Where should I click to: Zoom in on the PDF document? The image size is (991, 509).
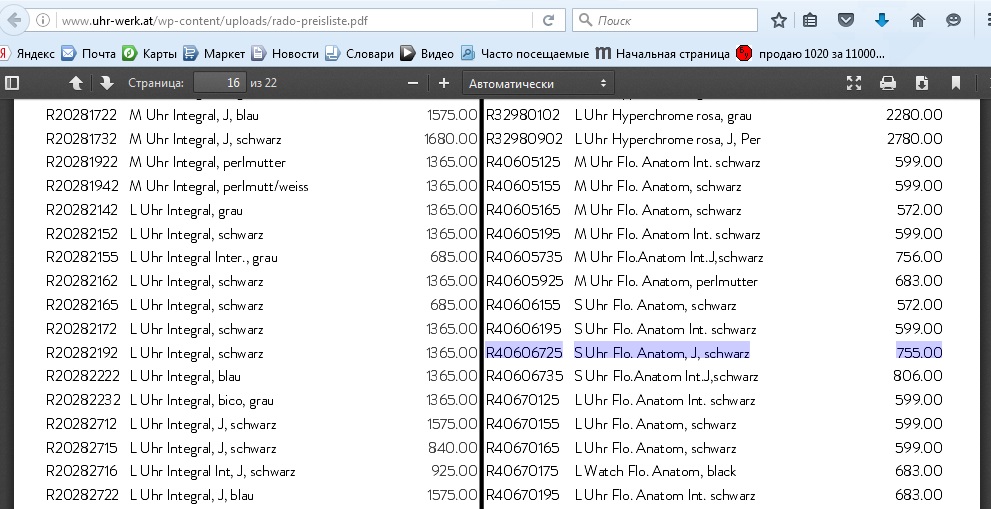444,83
